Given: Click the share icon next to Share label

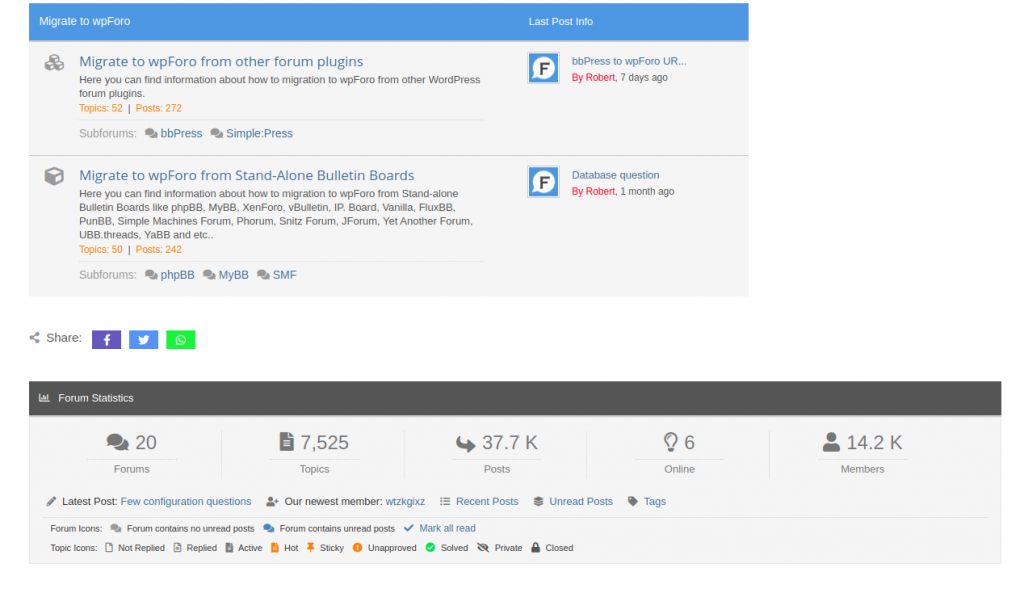Looking at the screenshot, I should point(35,338).
